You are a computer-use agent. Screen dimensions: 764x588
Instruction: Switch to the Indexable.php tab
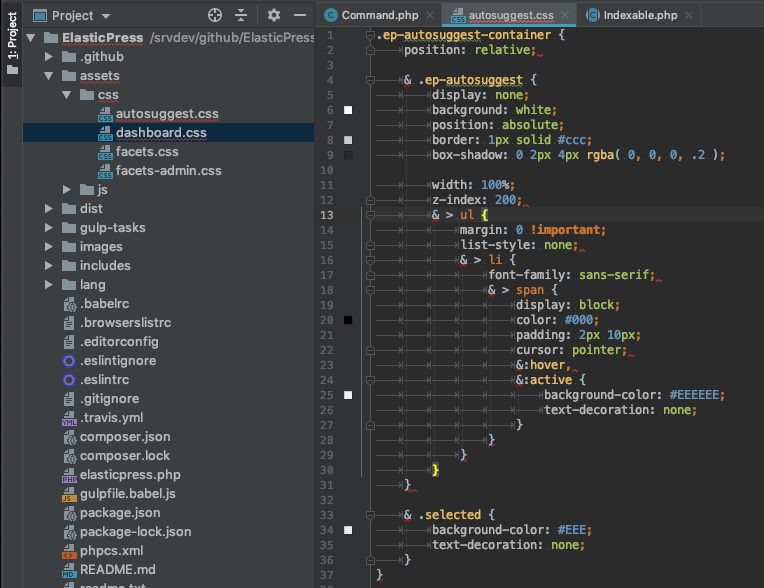pos(640,15)
